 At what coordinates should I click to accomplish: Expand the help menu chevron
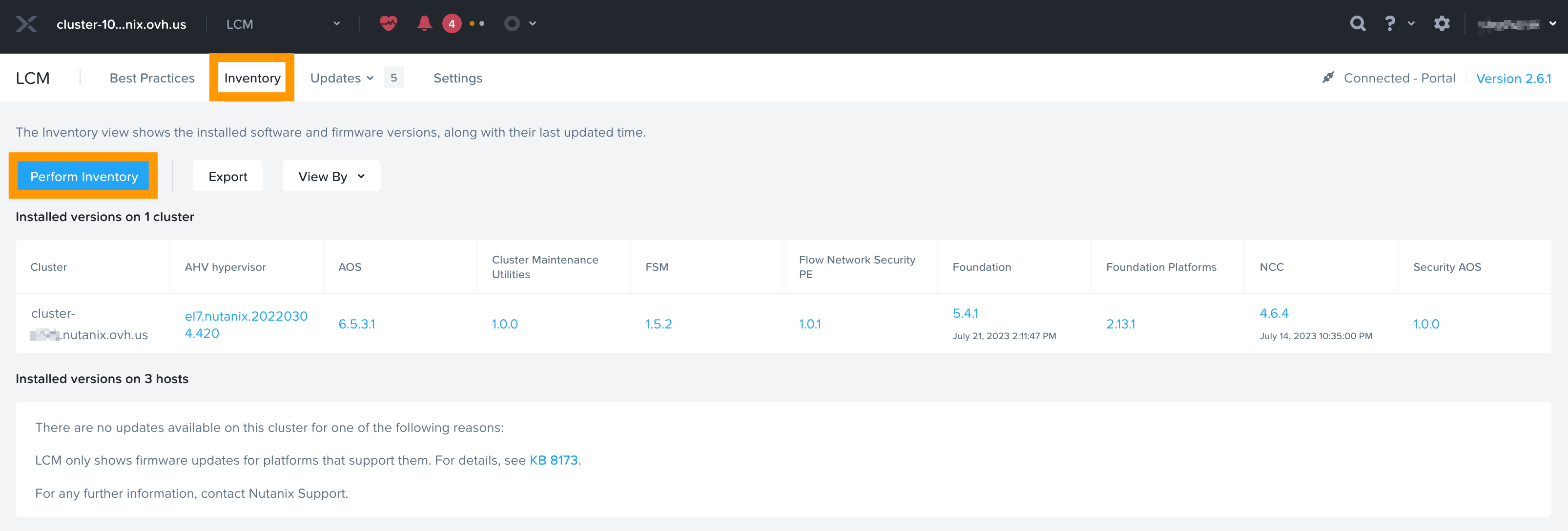pyautogui.click(x=1411, y=24)
